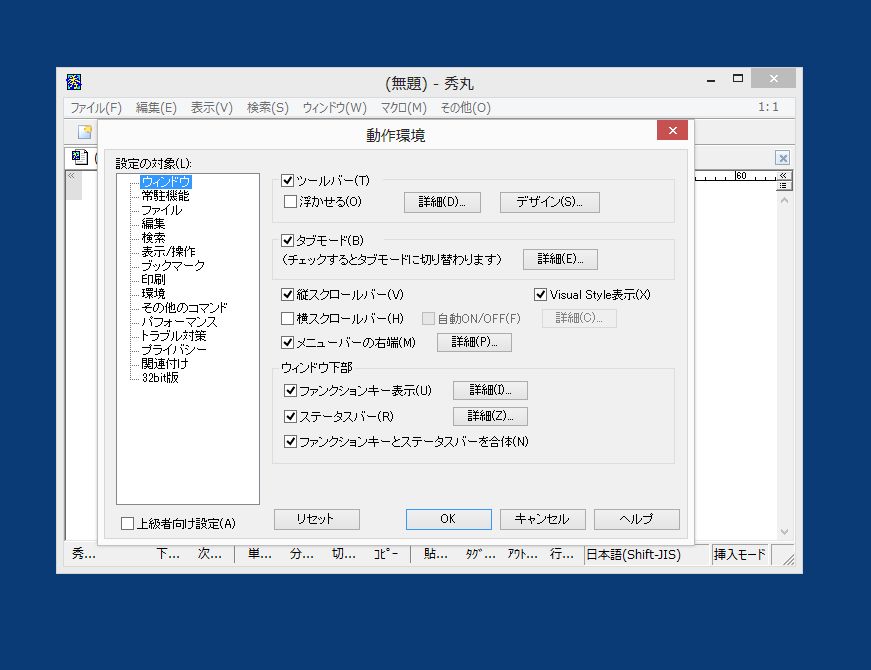Open function key 詳細(I)... settings

tap(490, 391)
